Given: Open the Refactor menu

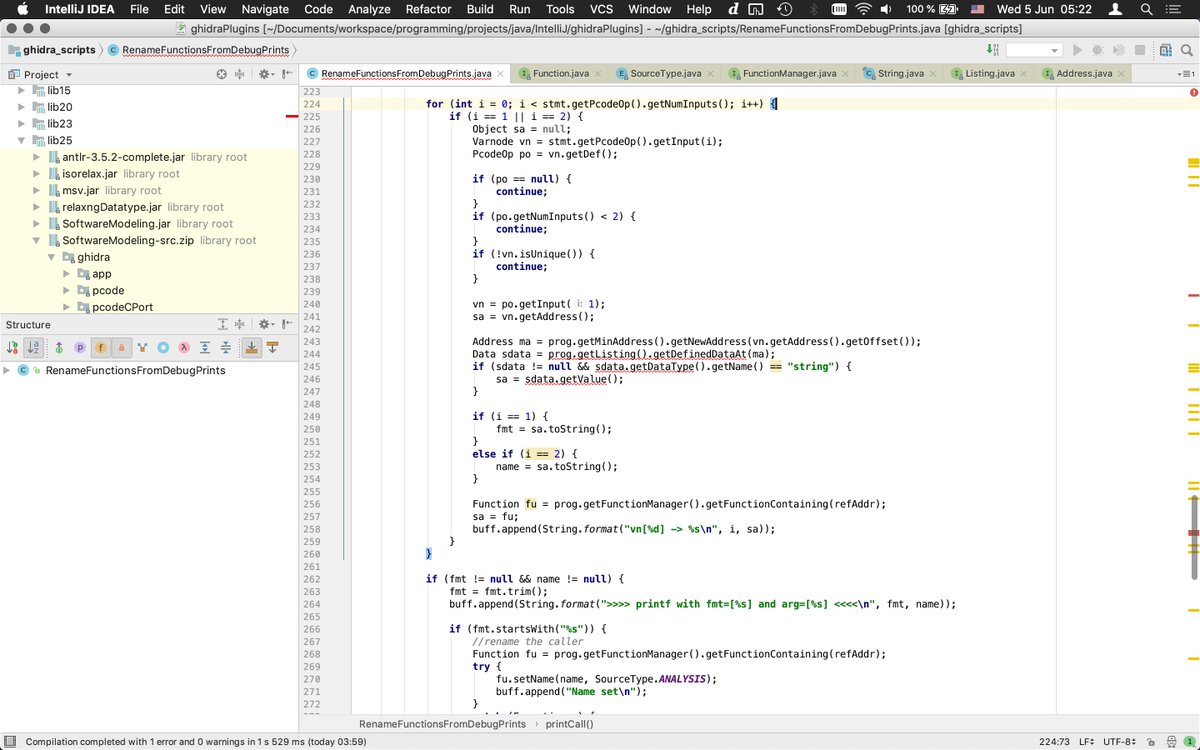Looking at the screenshot, I should [428, 9].
